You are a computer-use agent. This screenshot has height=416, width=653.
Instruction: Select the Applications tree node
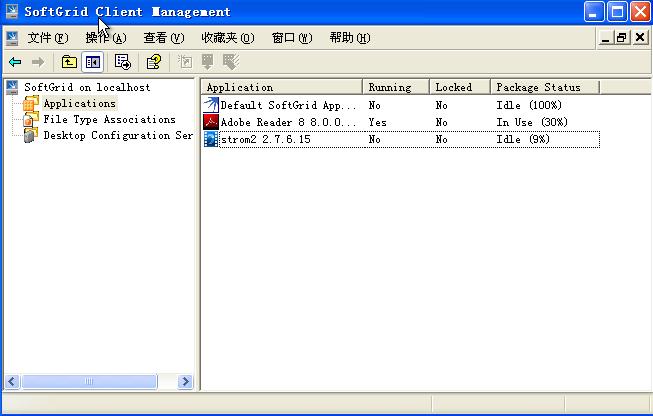coord(80,103)
